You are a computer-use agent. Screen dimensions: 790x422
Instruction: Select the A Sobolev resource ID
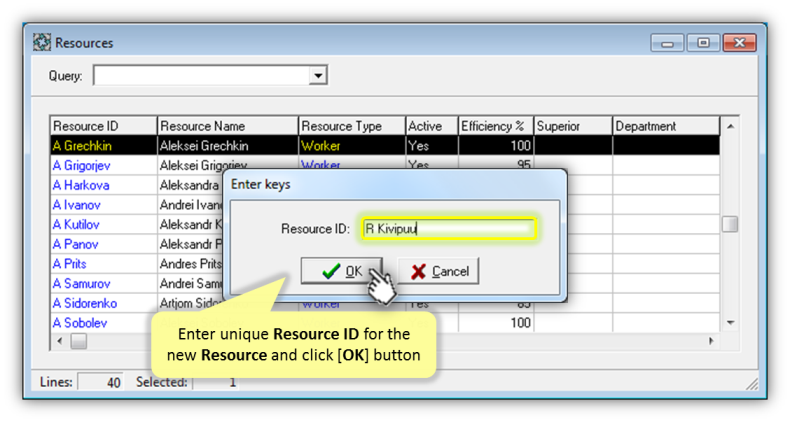pos(80,323)
